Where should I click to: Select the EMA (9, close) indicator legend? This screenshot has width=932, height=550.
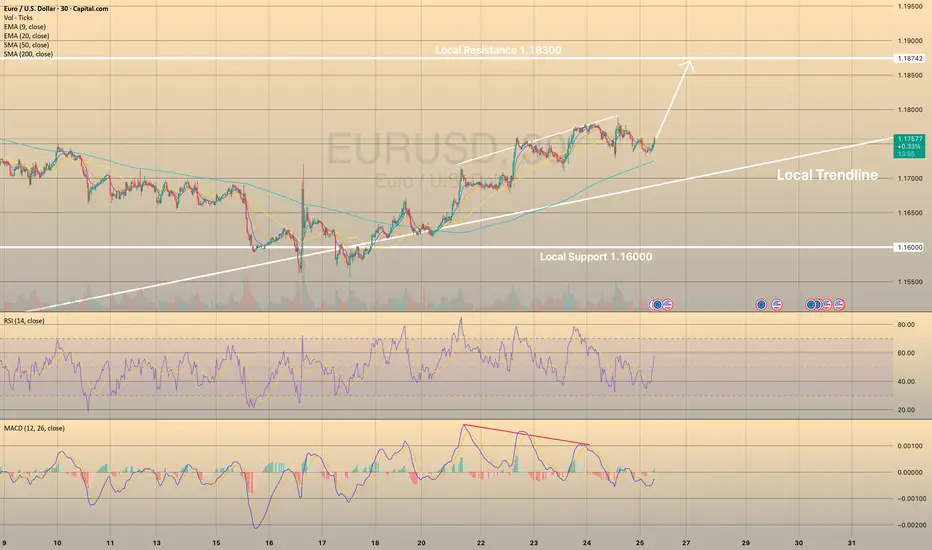(24, 27)
